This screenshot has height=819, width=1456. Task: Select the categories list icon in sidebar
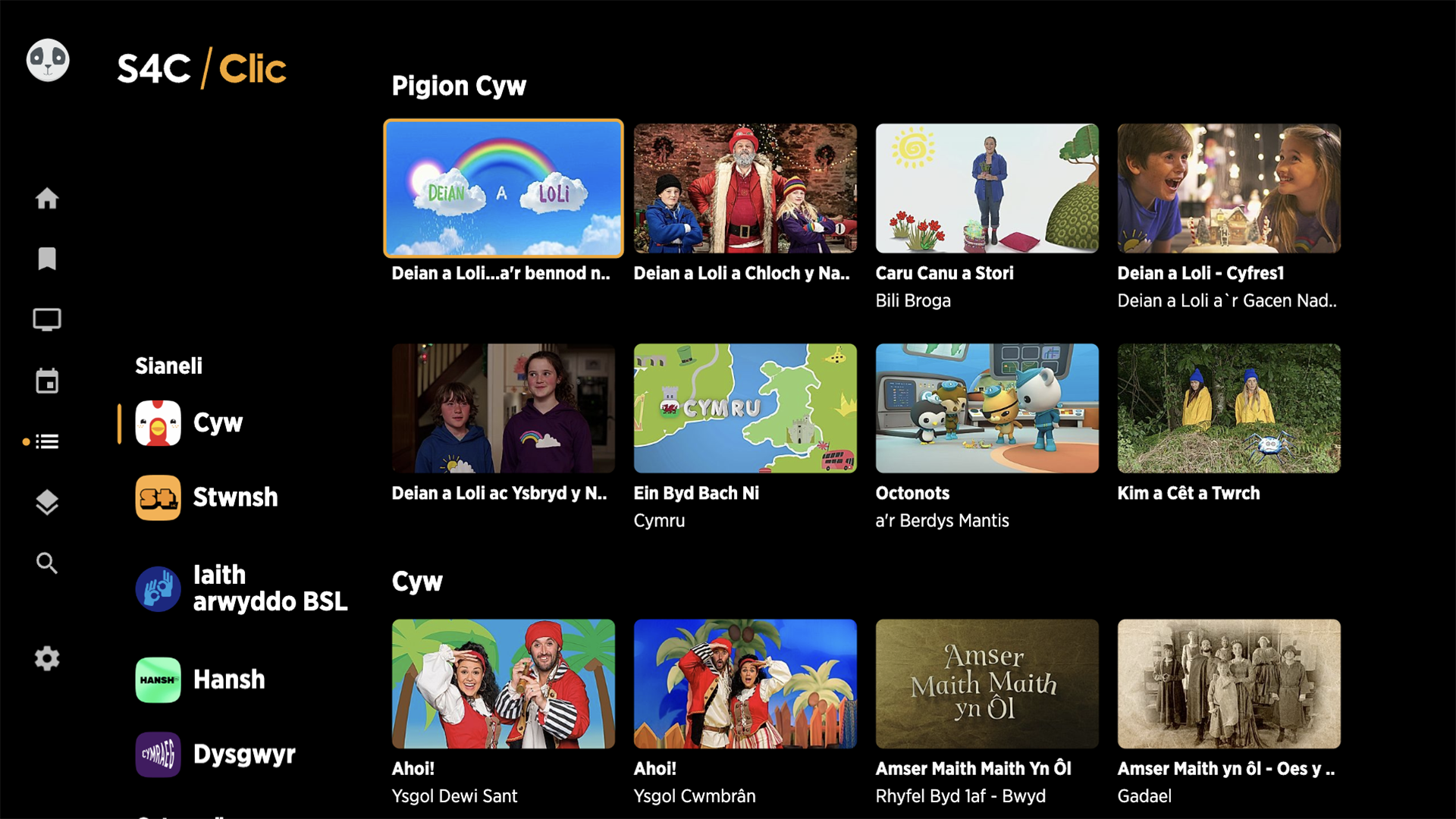tap(47, 441)
